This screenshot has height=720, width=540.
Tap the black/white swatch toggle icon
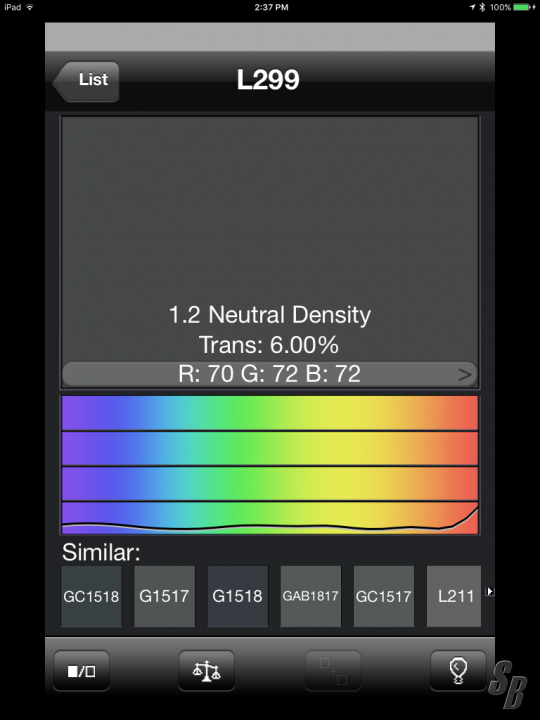coord(81,671)
